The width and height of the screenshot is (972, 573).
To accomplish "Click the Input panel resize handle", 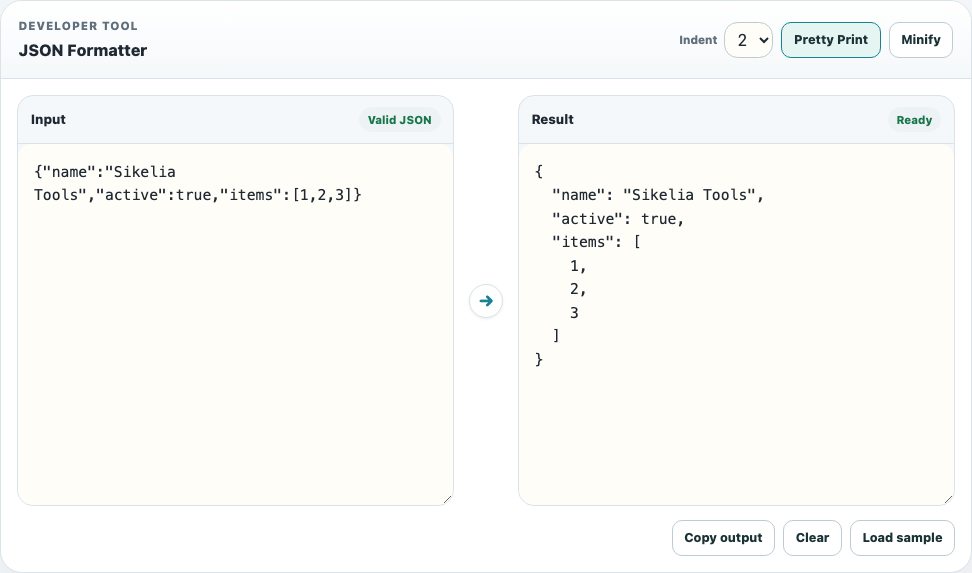I will click(x=448, y=499).
